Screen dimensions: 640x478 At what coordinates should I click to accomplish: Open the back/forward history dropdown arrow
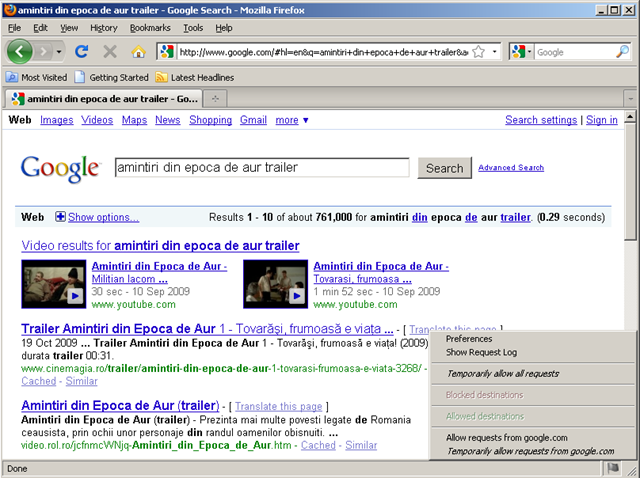pos(59,52)
